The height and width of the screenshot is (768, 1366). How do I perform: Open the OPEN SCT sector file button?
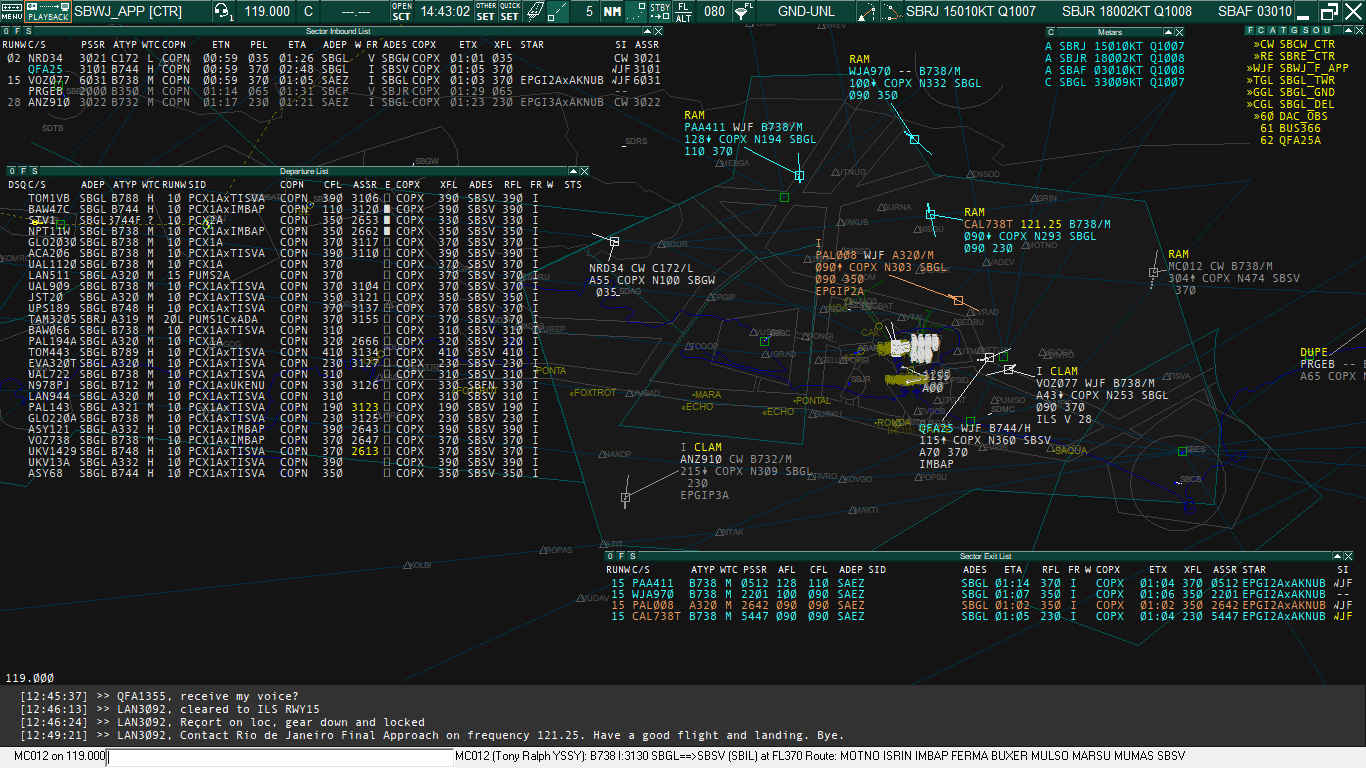[x=401, y=11]
